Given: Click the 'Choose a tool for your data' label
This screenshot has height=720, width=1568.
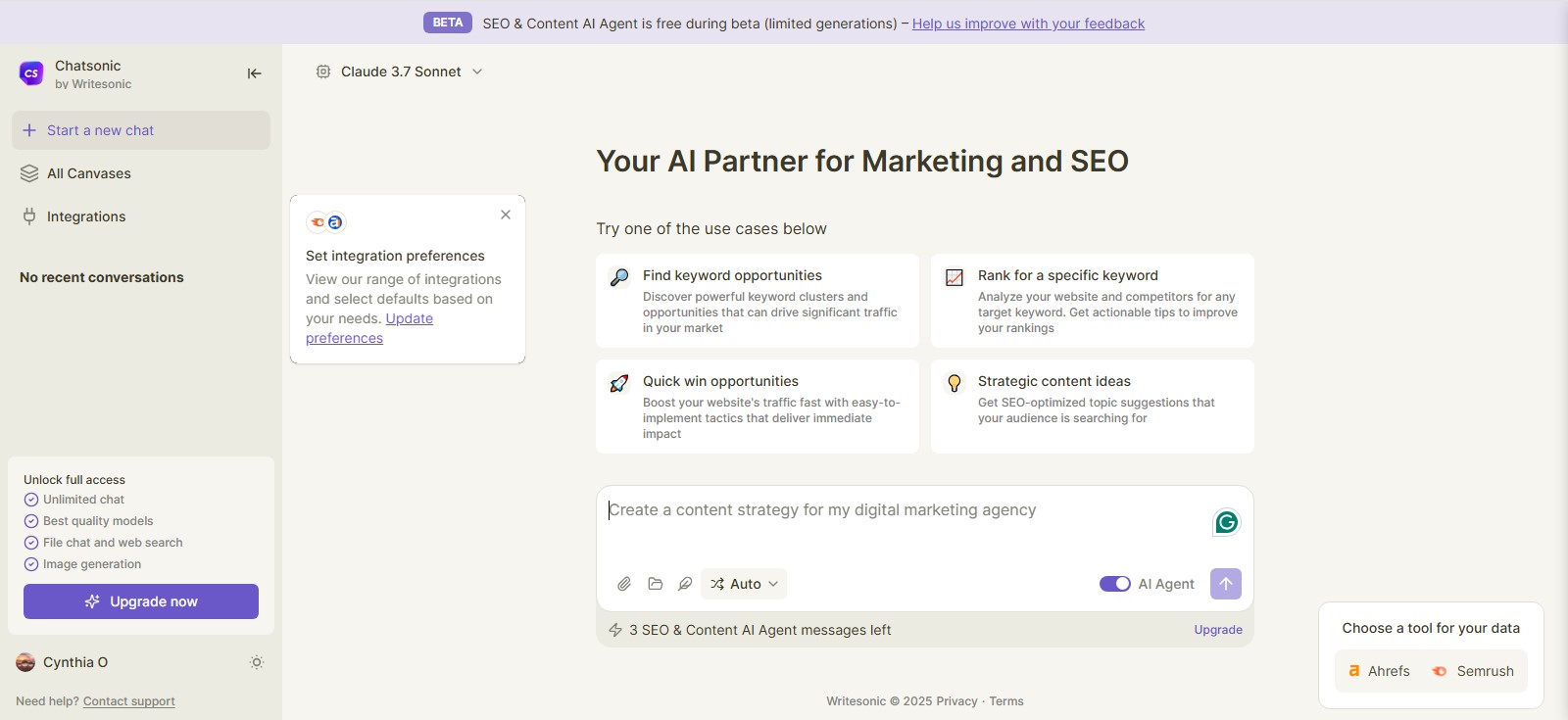Looking at the screenshot, I should pos(1431,628).
